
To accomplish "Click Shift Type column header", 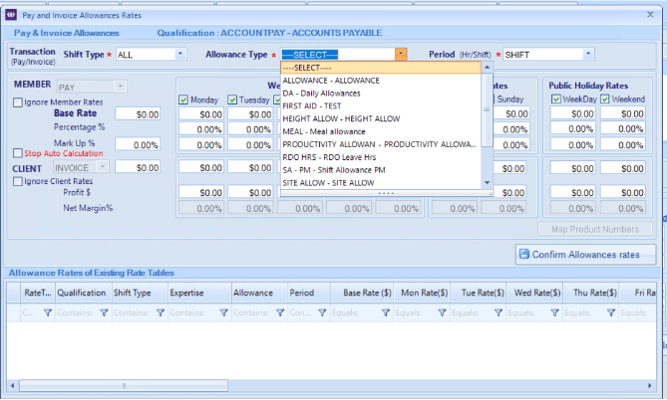I will (x=140, y=293).
